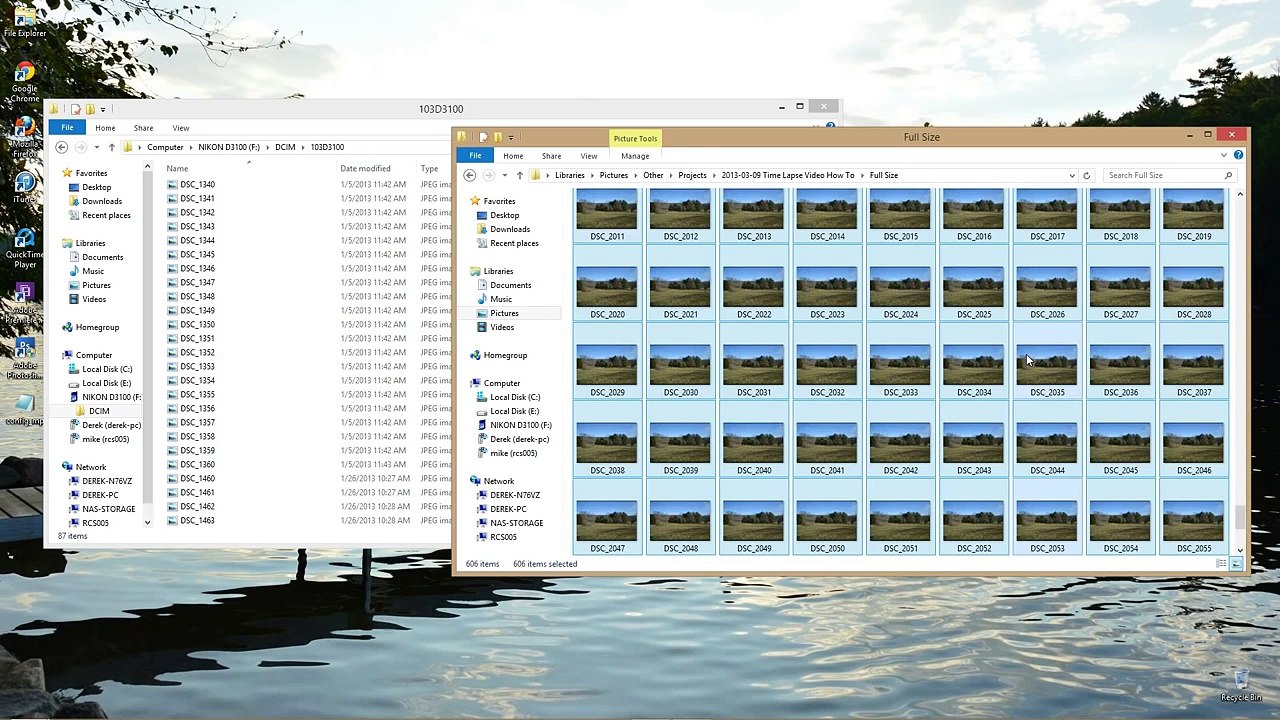Open the File menu in Full Size window
The height and width of the screenshot is (720, 1280).
pyautogui.click(x=475, y=156)
